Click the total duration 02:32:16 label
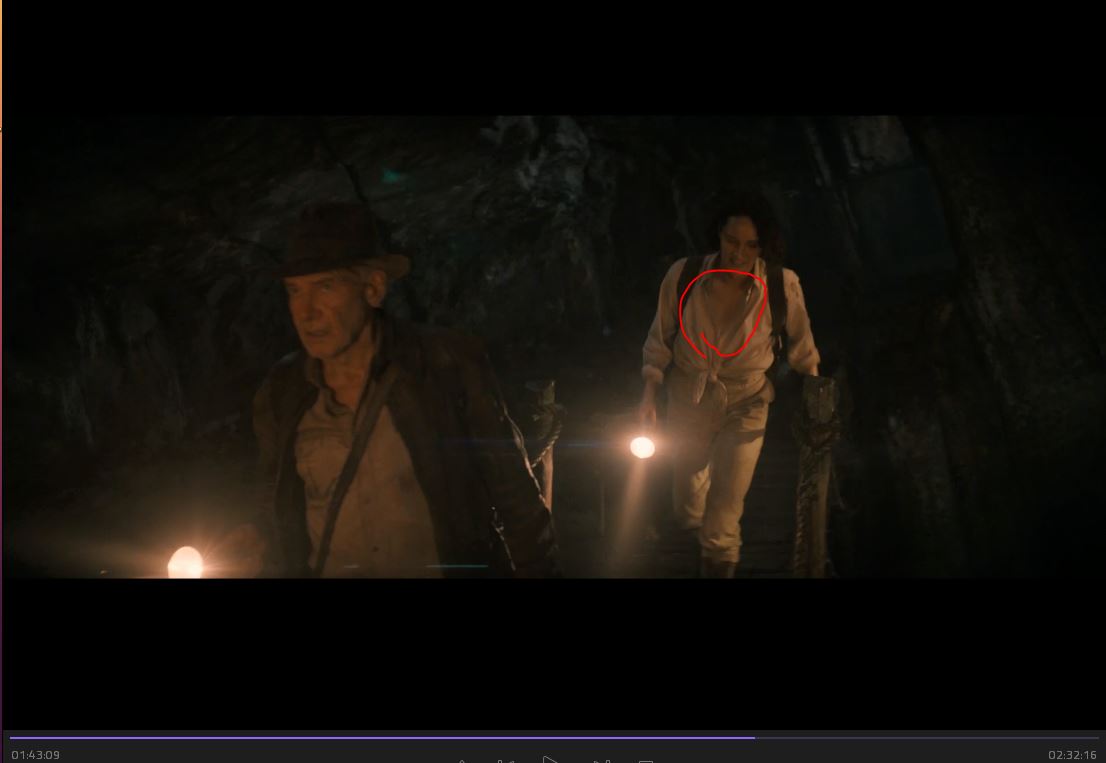The height and width of the screenshot is (763, 1106). click(x=1072, y=754)
